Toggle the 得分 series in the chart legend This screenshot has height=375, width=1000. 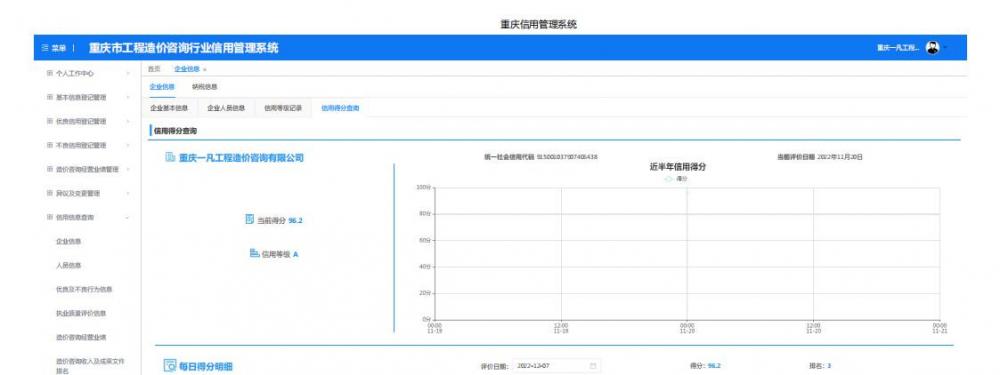point(677,179)
